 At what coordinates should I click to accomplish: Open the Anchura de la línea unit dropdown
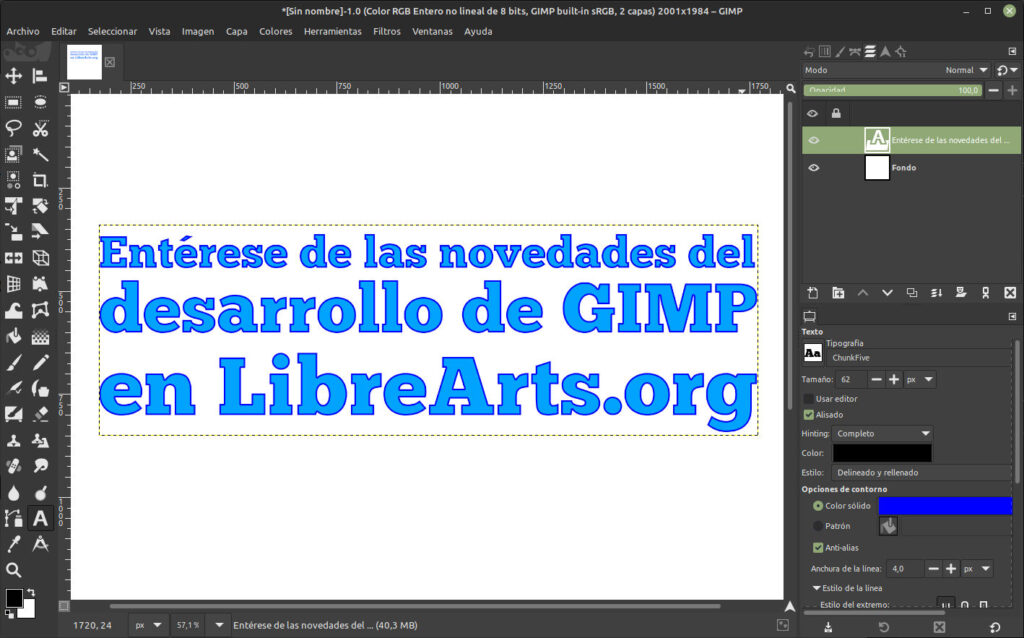click(x=977, y=569)
